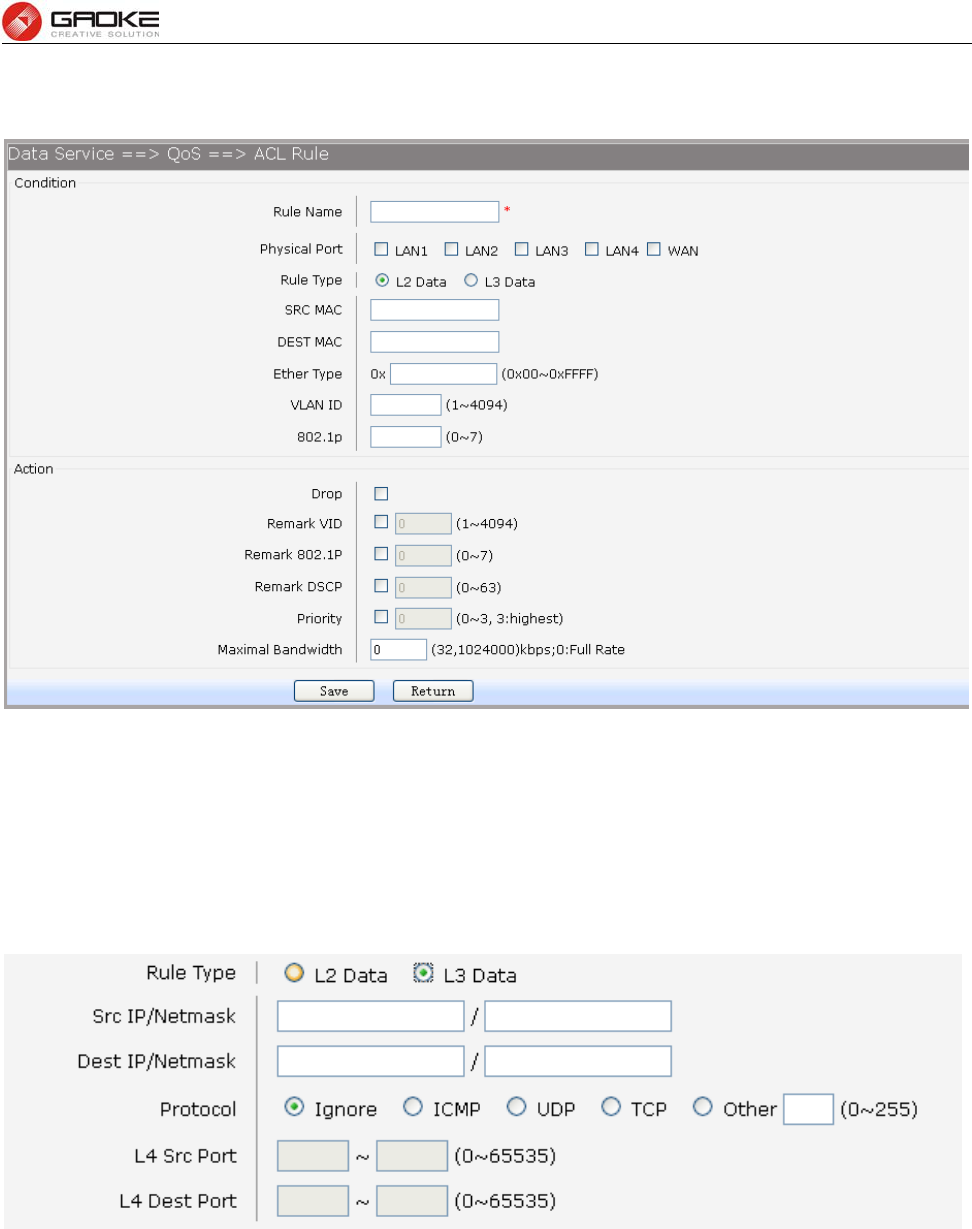The image size is (972, 1229).
Task: Click the L4 Src Port end field
Action: click(411, 1157)
